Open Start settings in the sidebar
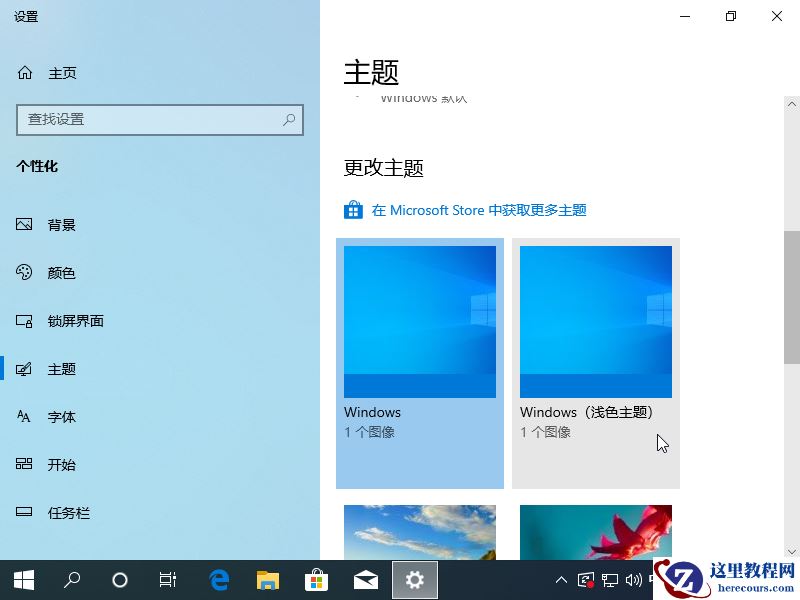 click(61, 465)
